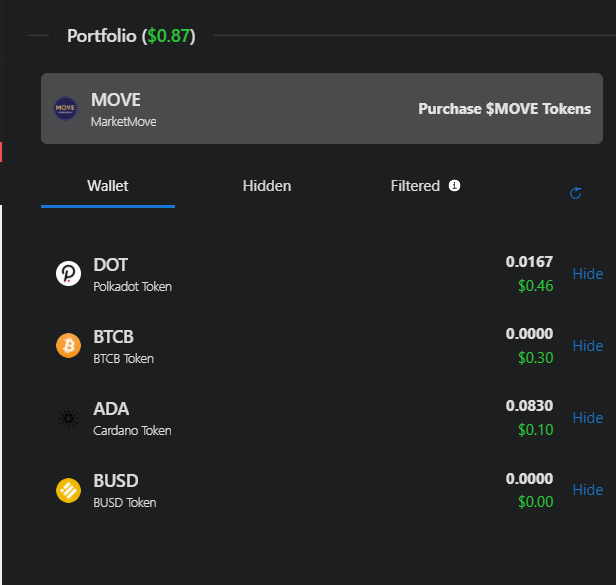The image size is (616, 585).
Task: Refresh the portfolio wallet list
Action: (576, 193)
